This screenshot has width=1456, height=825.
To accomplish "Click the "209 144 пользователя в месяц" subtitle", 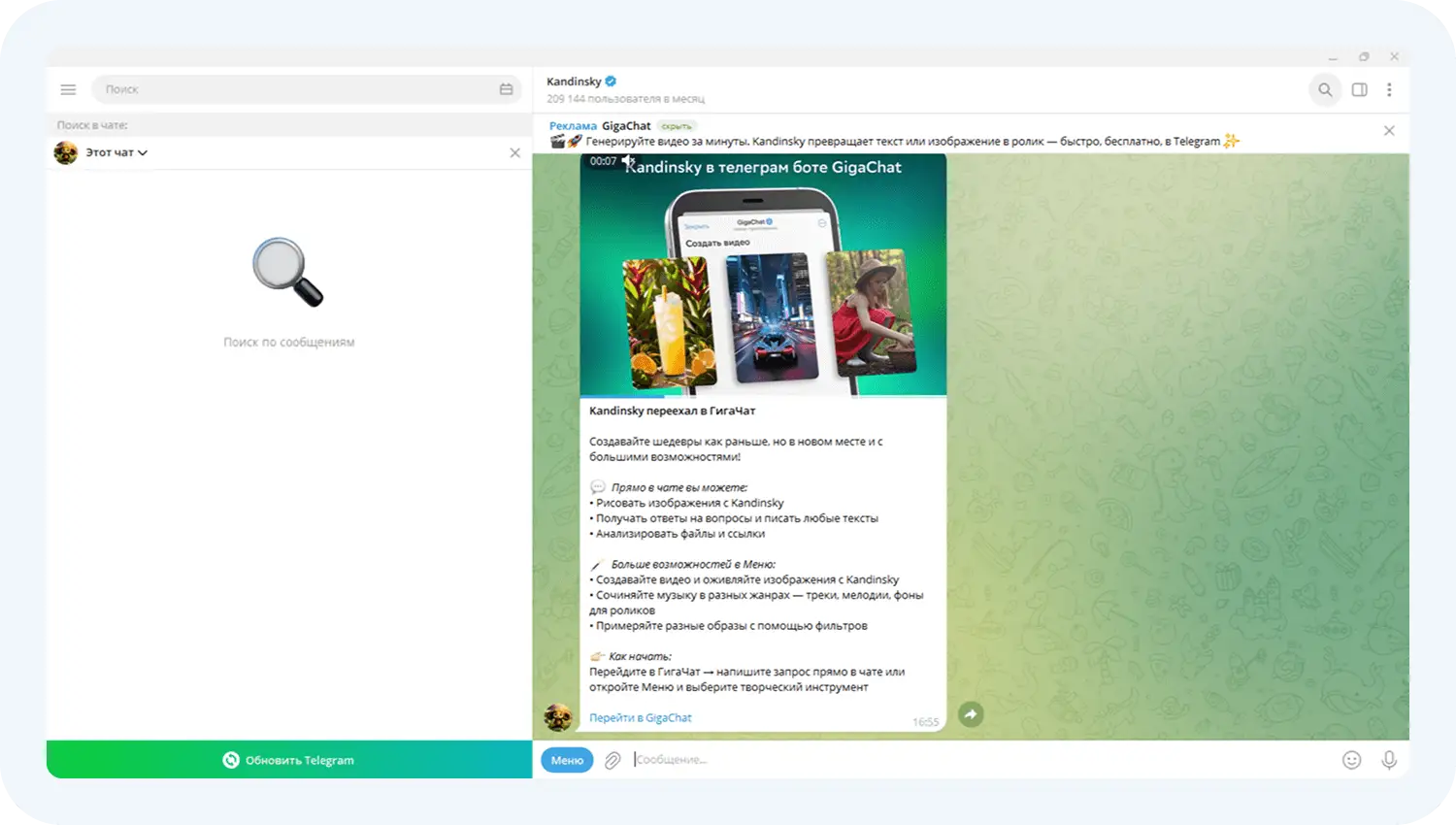I will [625, 99].
